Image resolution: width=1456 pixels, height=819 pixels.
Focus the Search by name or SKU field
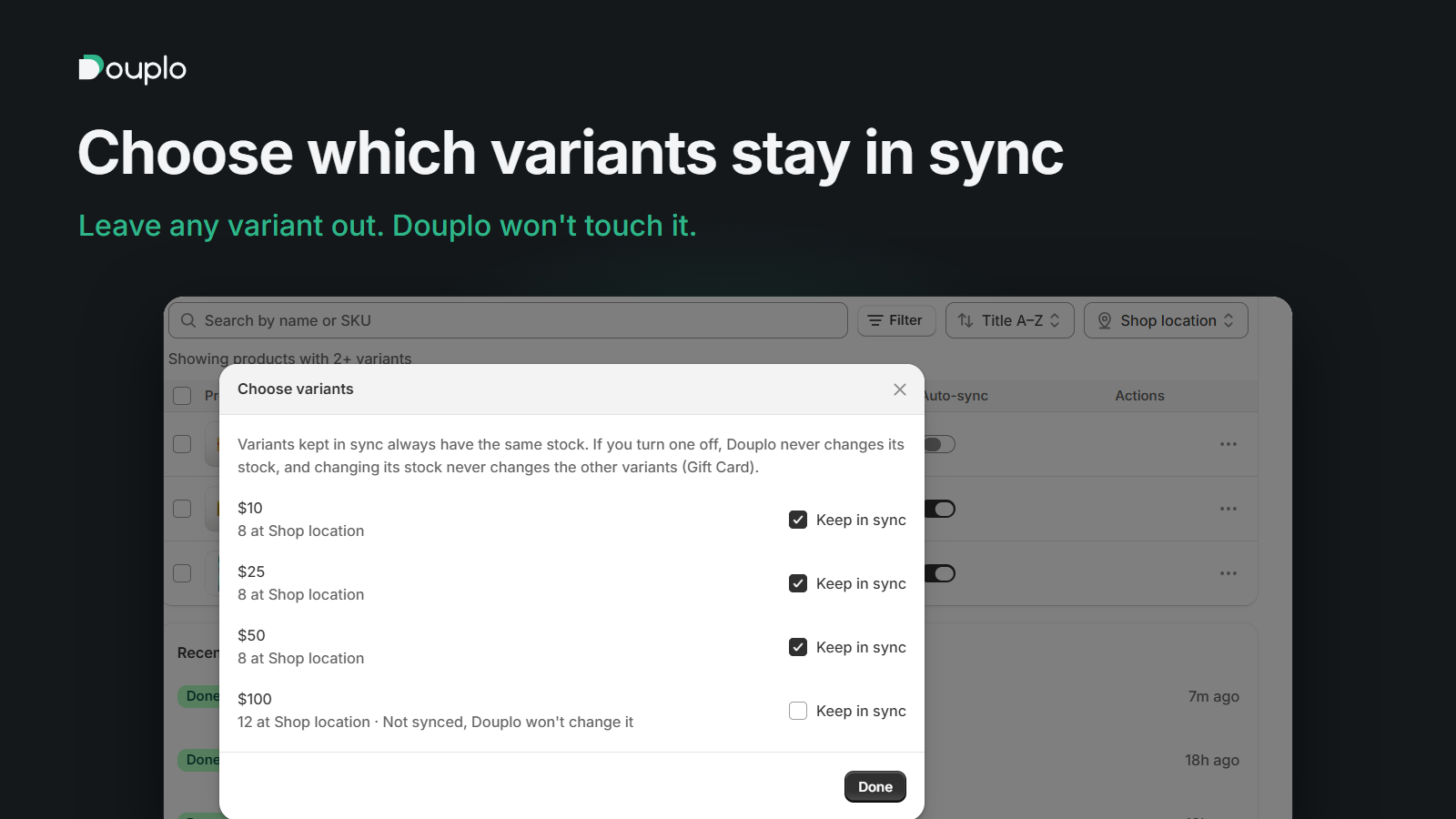click(x=508, y=320)
